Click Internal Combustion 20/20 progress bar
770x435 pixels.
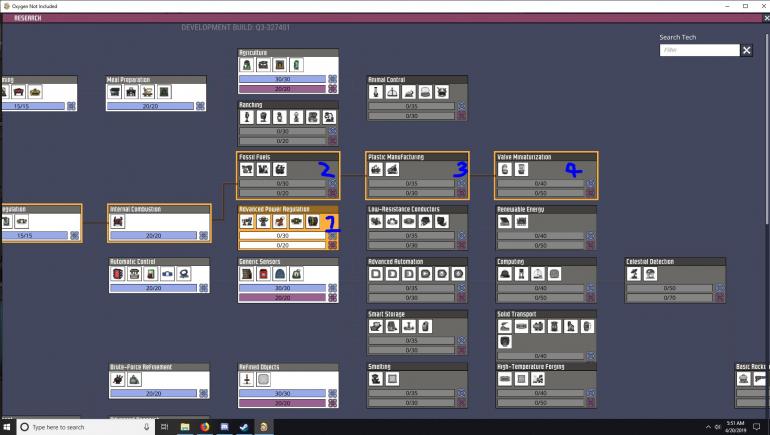pyautogui.click(x=153, y=236)
